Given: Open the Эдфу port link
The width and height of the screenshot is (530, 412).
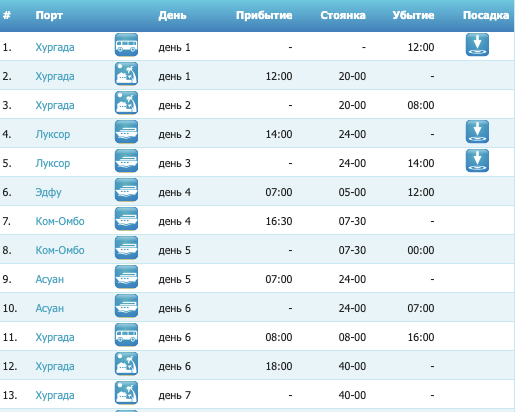Looking at the screenshot, I should coord(48,193).
